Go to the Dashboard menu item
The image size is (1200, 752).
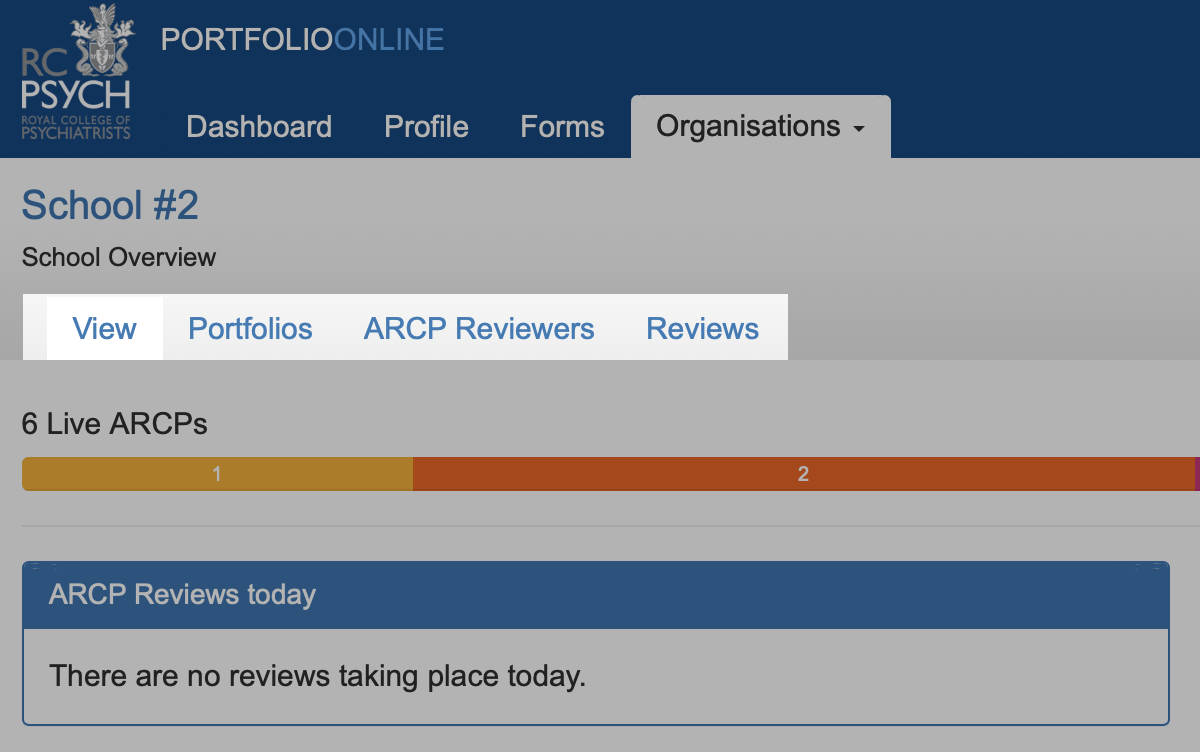pyautogui.click(x=259, y=127)
